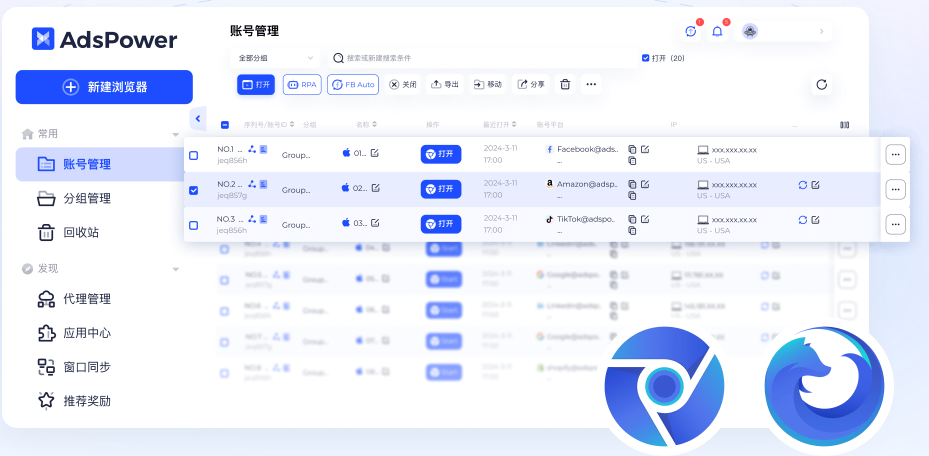Open the toolbar more options ellipsis
This screenshot has width=929, height=456.
591,85
